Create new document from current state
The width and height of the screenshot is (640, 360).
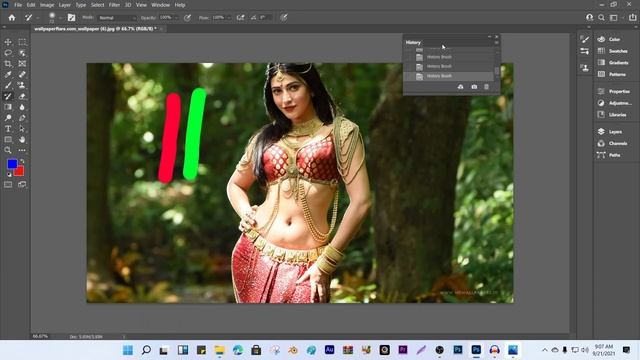click(x=460, y=87)
